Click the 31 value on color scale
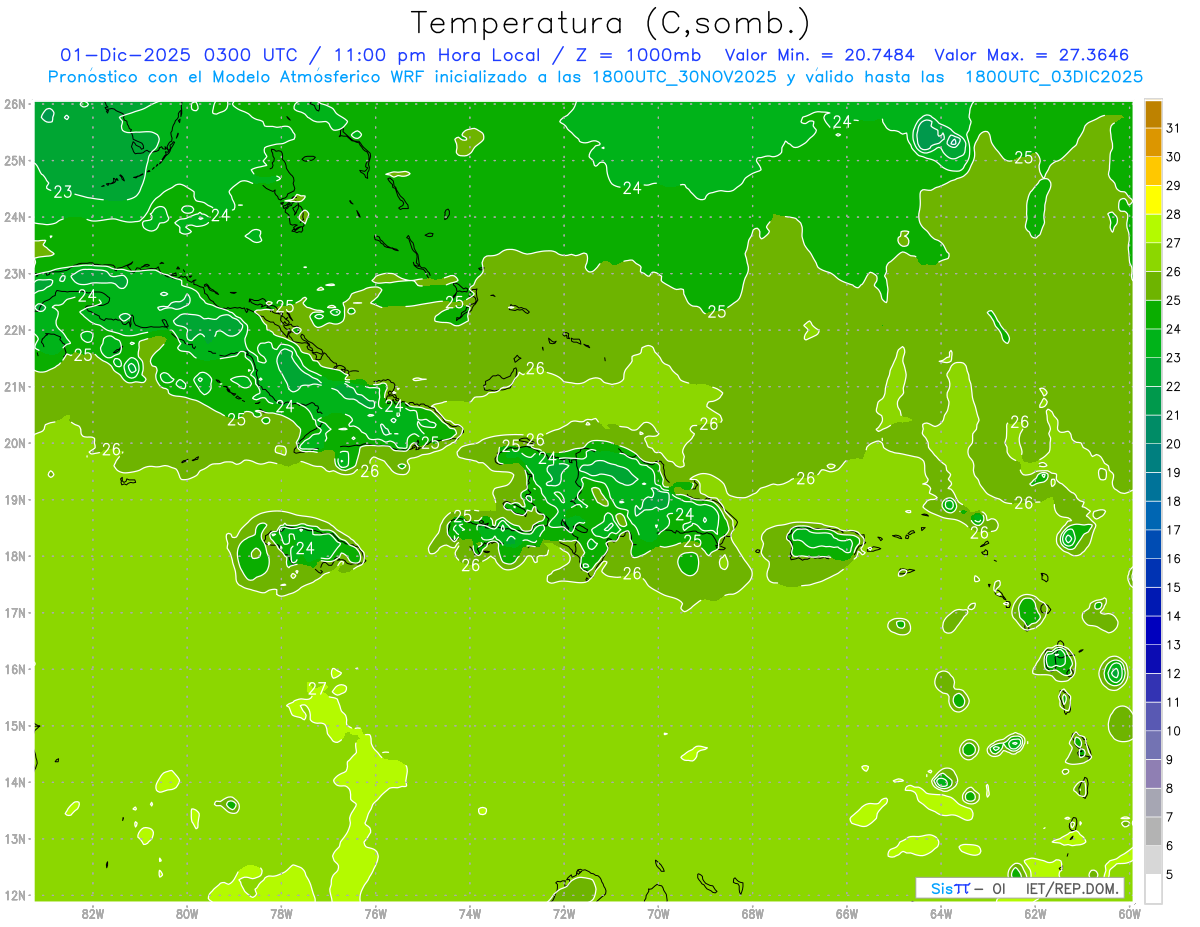 (x=1173, y=128)
